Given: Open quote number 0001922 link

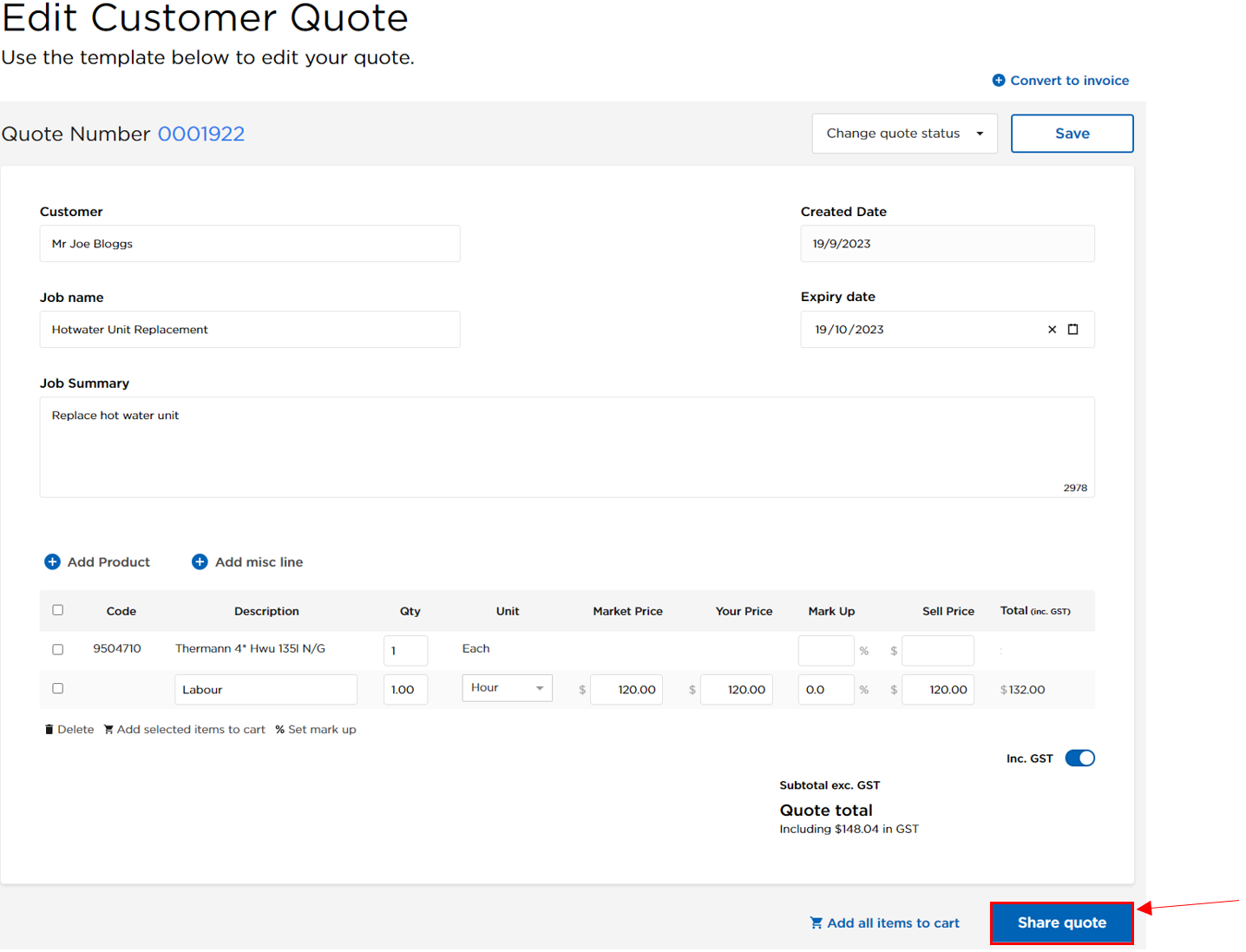Looking at the screenshot, I should 201,135.
